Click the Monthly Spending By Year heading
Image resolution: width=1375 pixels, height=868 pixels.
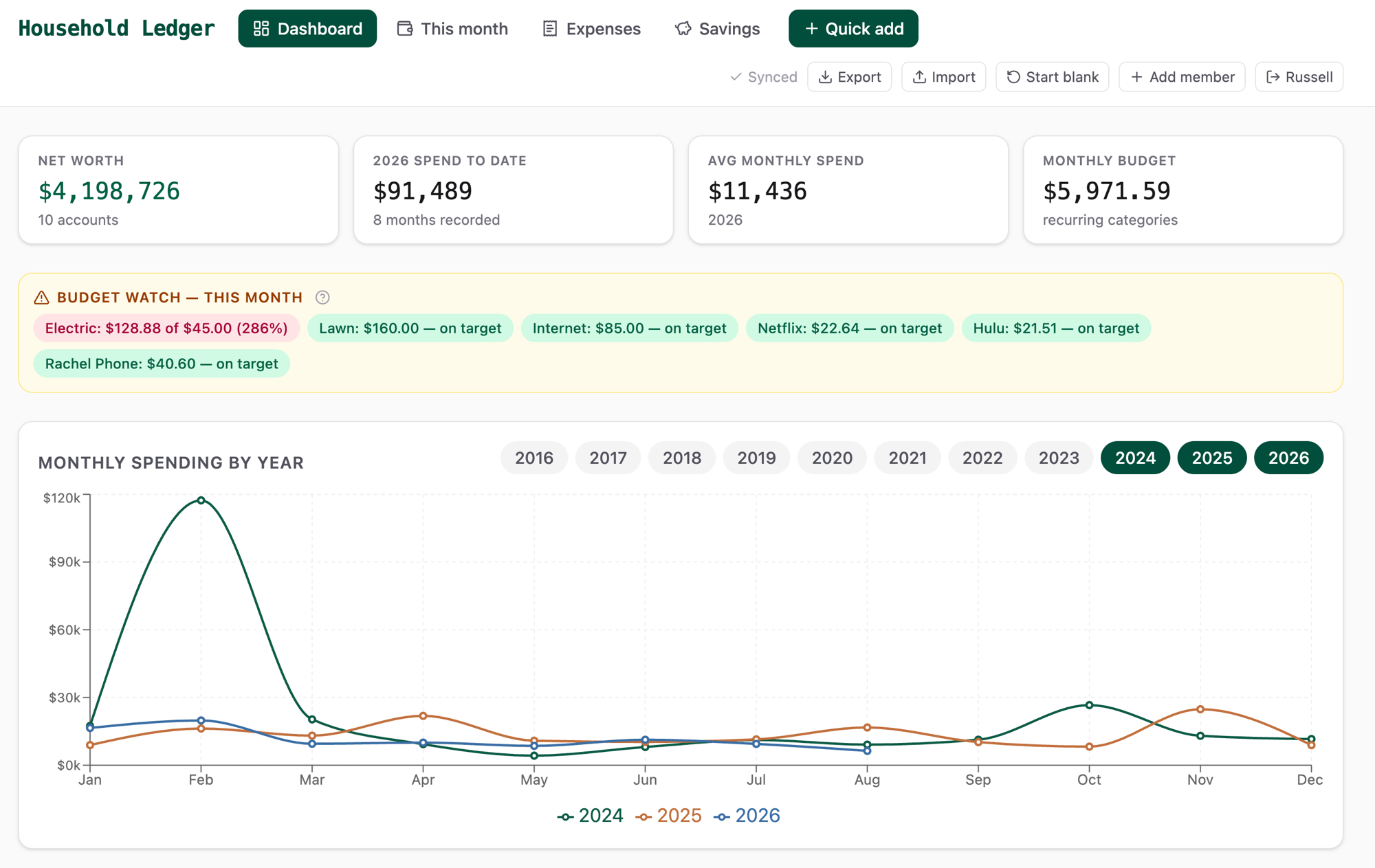coord(171,463)
